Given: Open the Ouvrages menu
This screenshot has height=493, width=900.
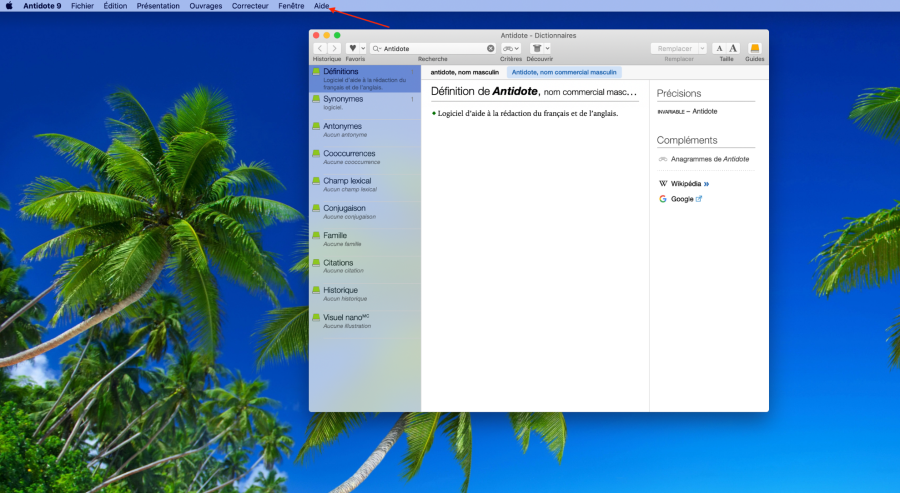Looking at the screenshot, I should pos(205,6).
